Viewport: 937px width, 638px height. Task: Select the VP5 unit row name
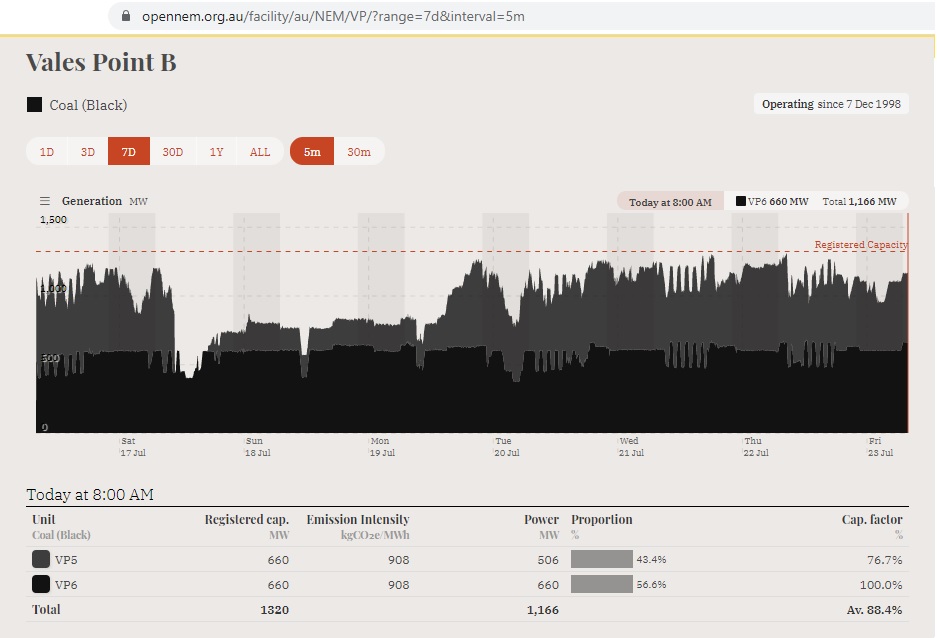pyautogui.click(x=66, y=560)
